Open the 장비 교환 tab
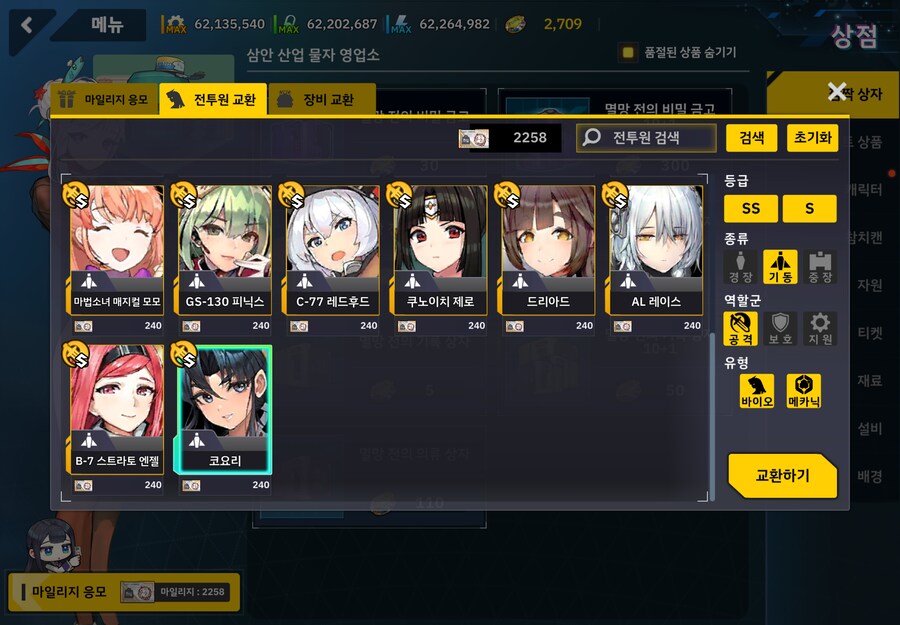The image size is (900, 625). (321, 99)
